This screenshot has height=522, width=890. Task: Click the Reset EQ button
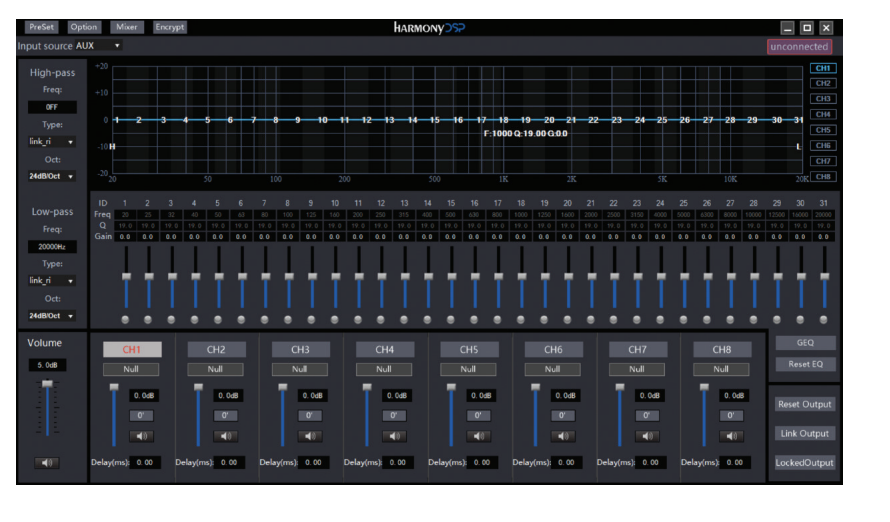pyautogui.click(x=805, y=364)
